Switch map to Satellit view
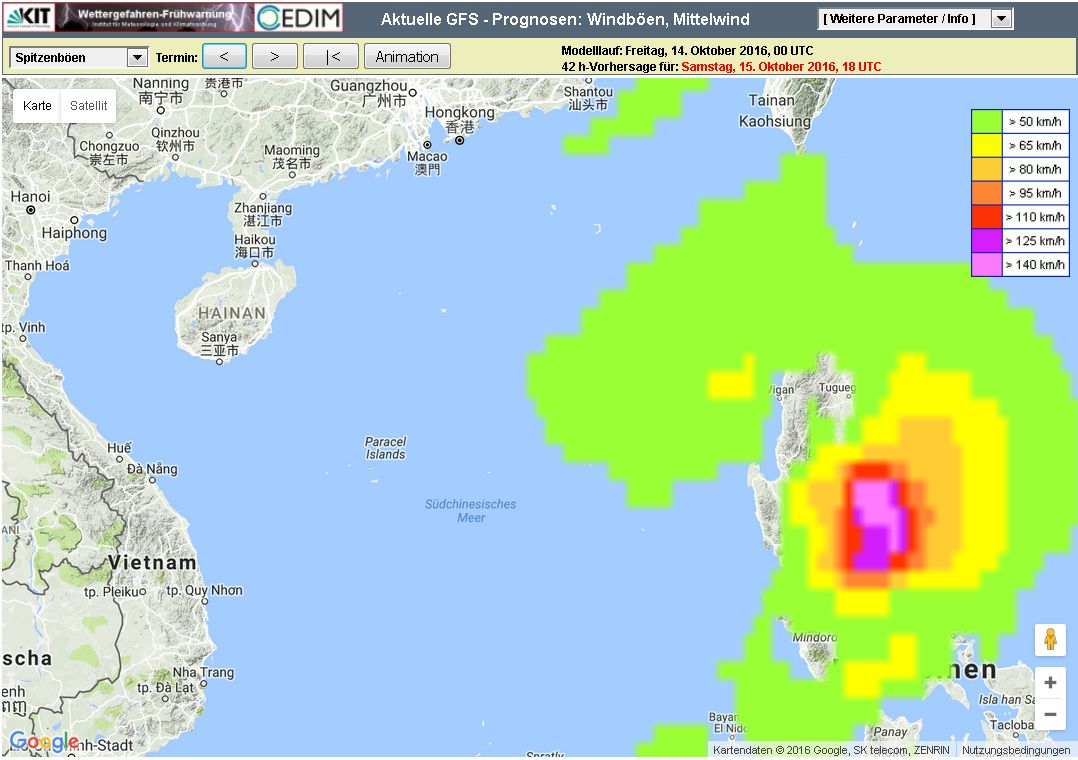The width and height of the screenshot is (1078, 760). tap(89, 105)
